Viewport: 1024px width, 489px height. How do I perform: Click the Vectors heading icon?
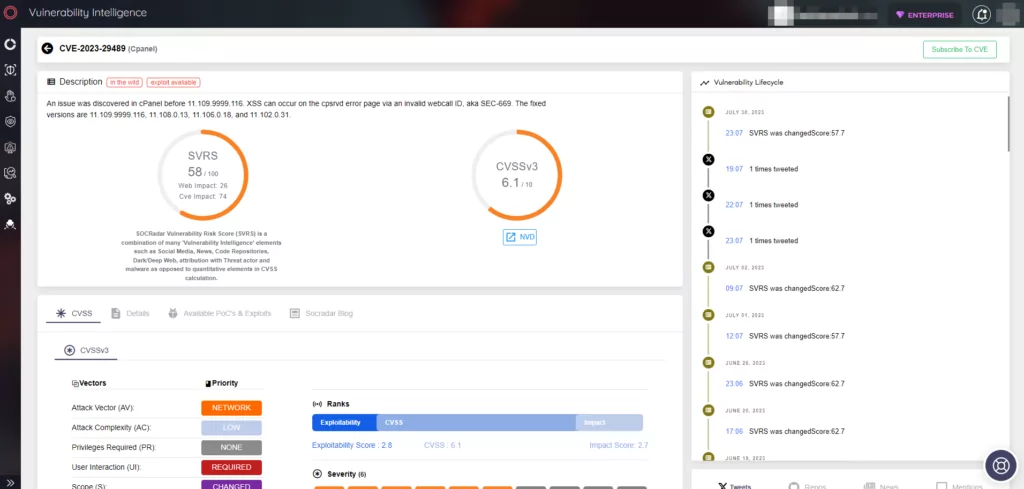click(74, 383)
